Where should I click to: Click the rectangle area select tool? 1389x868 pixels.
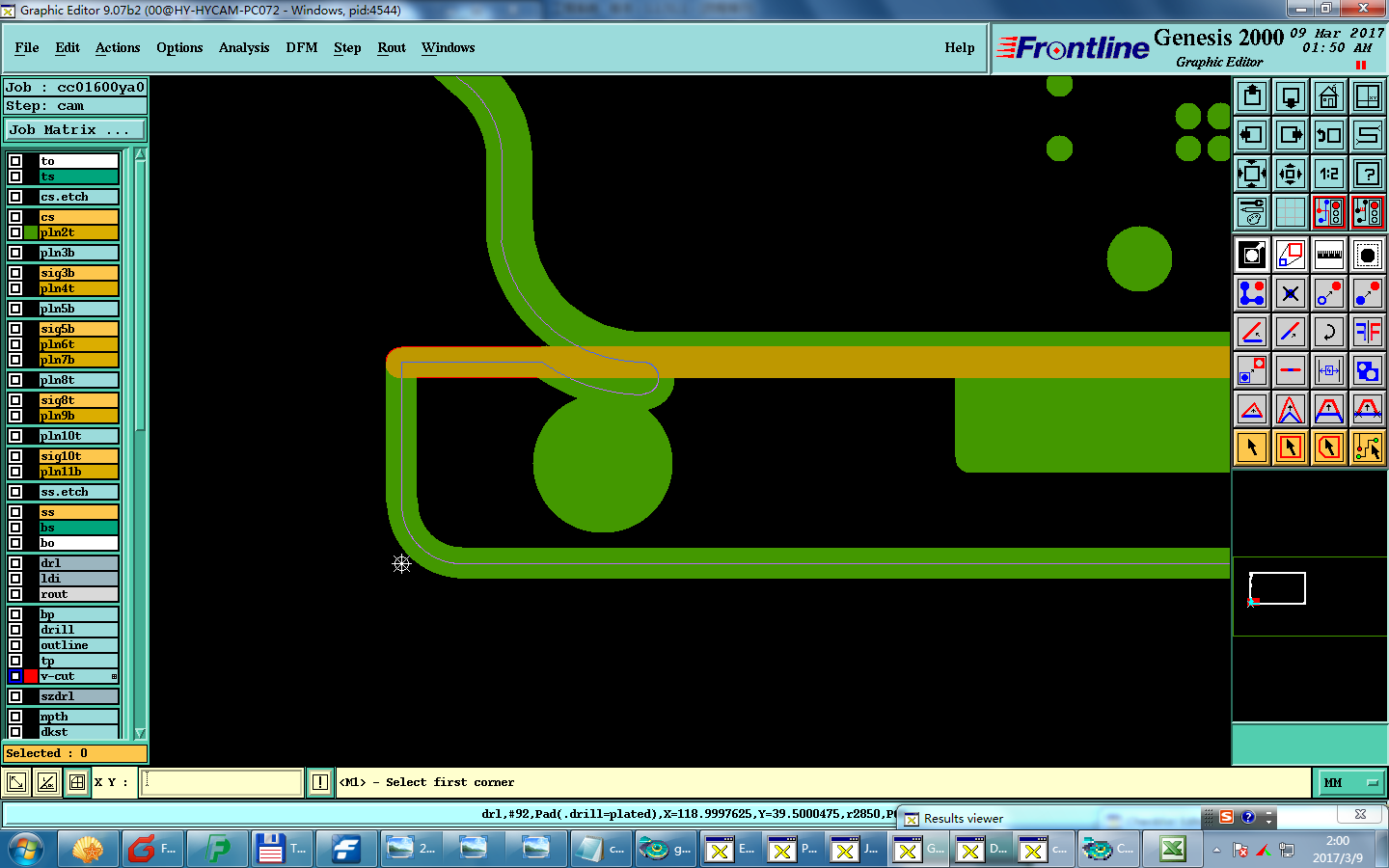(x=1291, y=448)
